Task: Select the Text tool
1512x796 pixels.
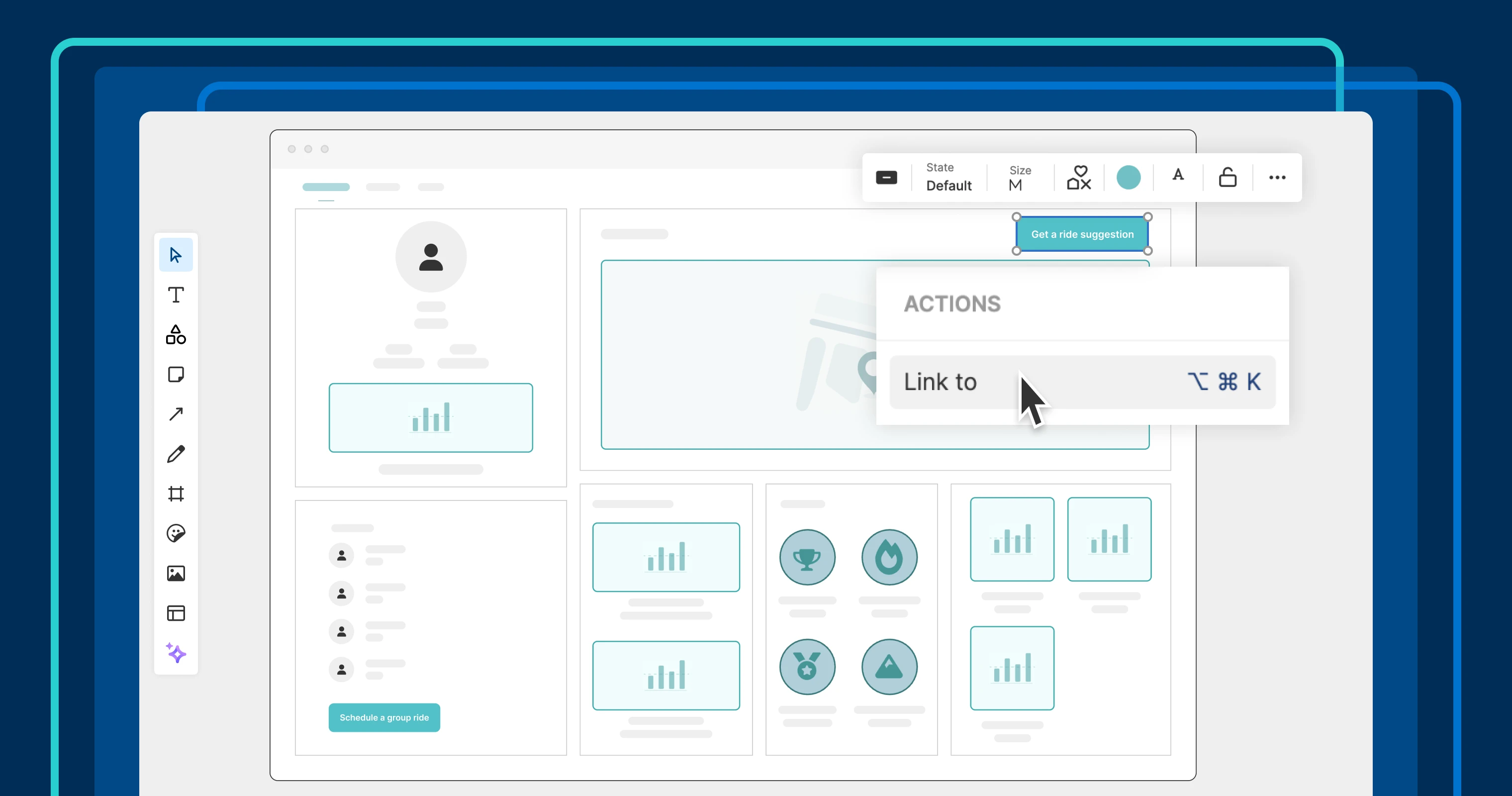Action: (176, 295)
